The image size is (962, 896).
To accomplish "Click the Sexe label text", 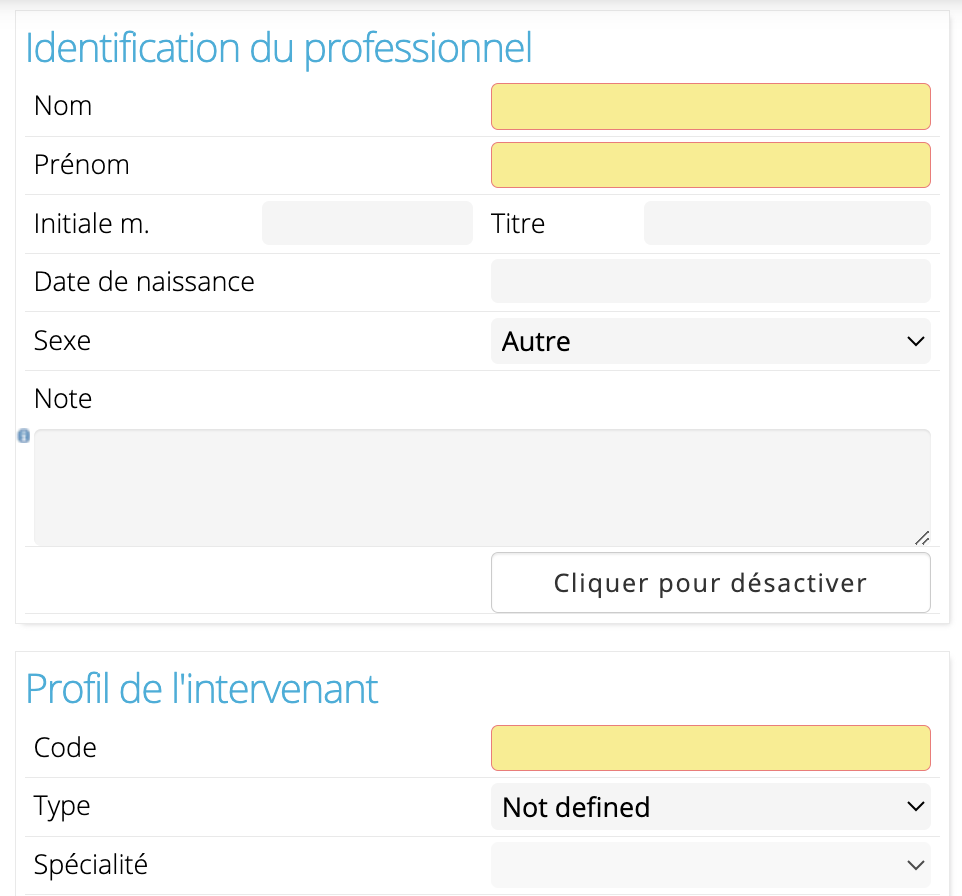I will [62, 341].
